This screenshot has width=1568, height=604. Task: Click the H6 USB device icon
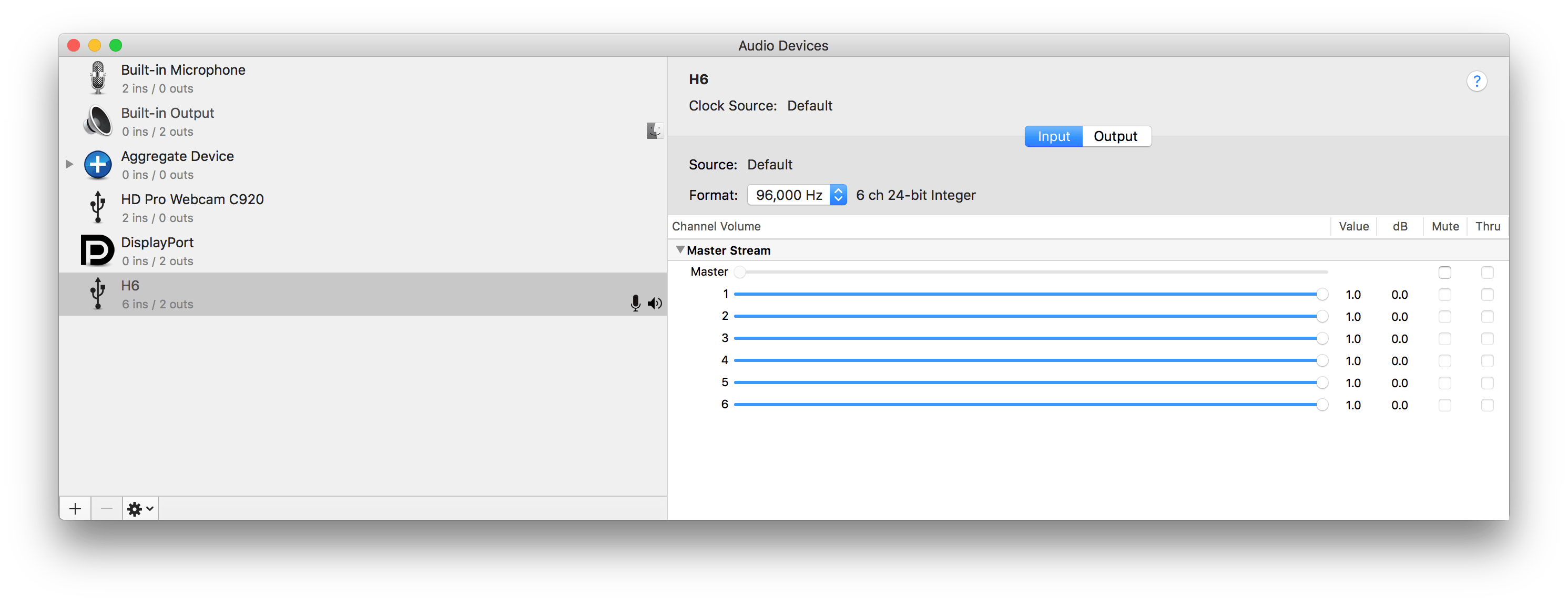(97, 293)
